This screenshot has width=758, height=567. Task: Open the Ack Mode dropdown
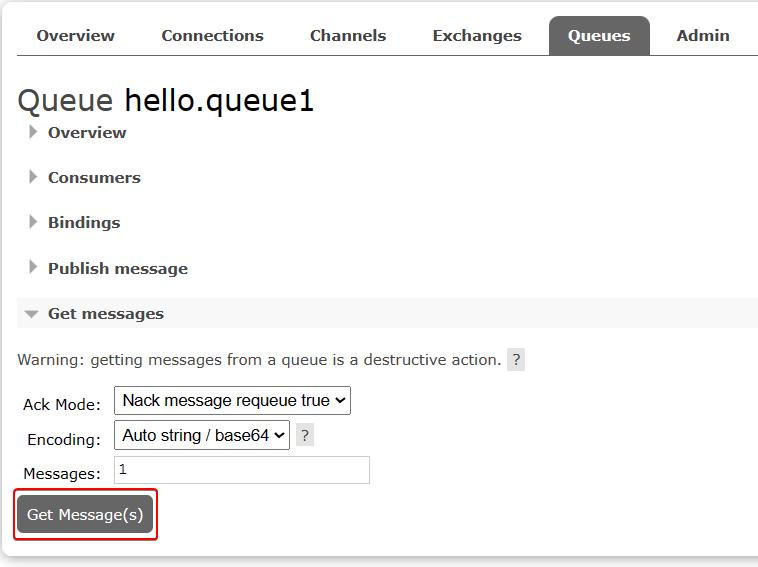coord(232,401)
